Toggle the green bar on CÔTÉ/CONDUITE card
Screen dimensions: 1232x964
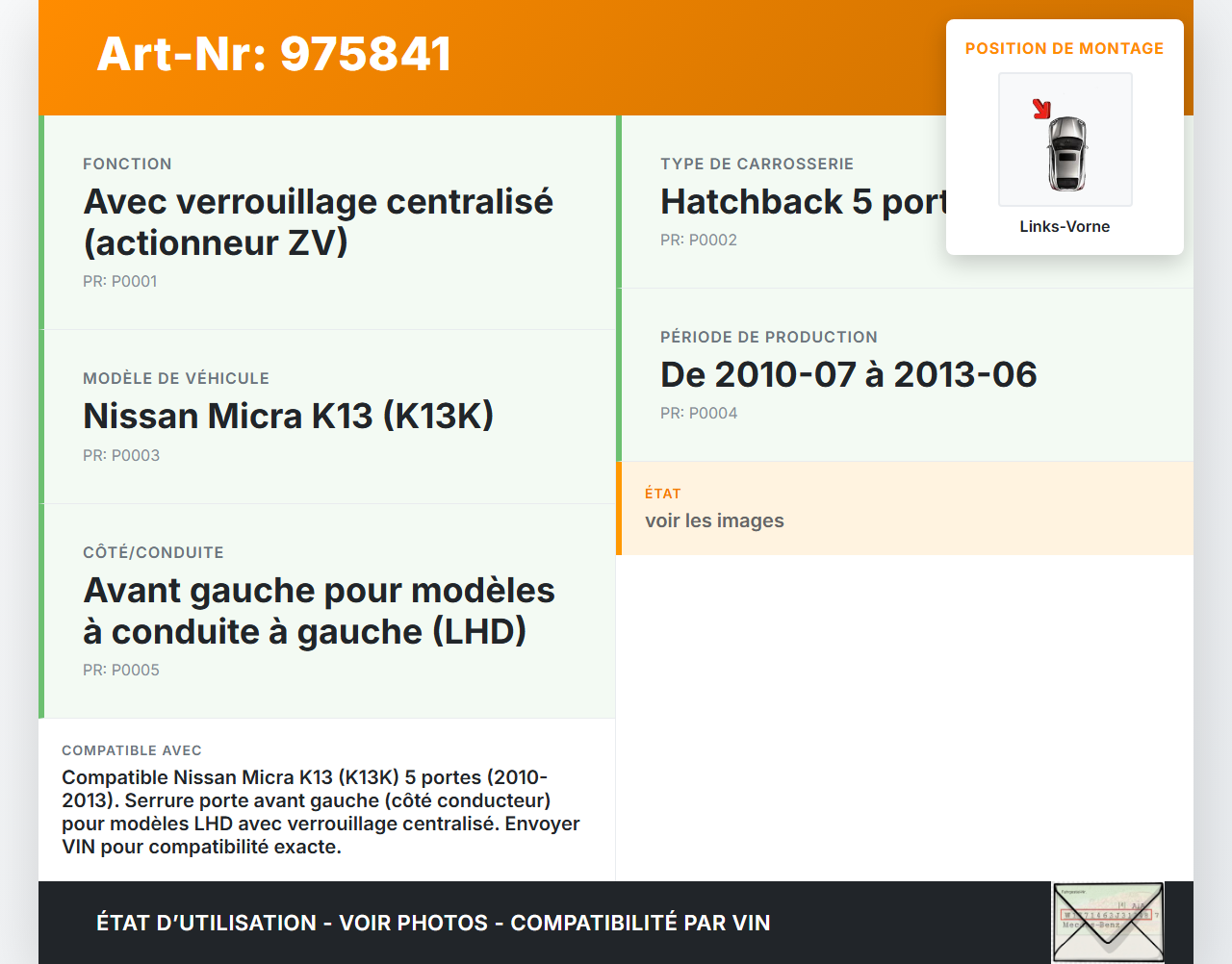click(40, 610)
